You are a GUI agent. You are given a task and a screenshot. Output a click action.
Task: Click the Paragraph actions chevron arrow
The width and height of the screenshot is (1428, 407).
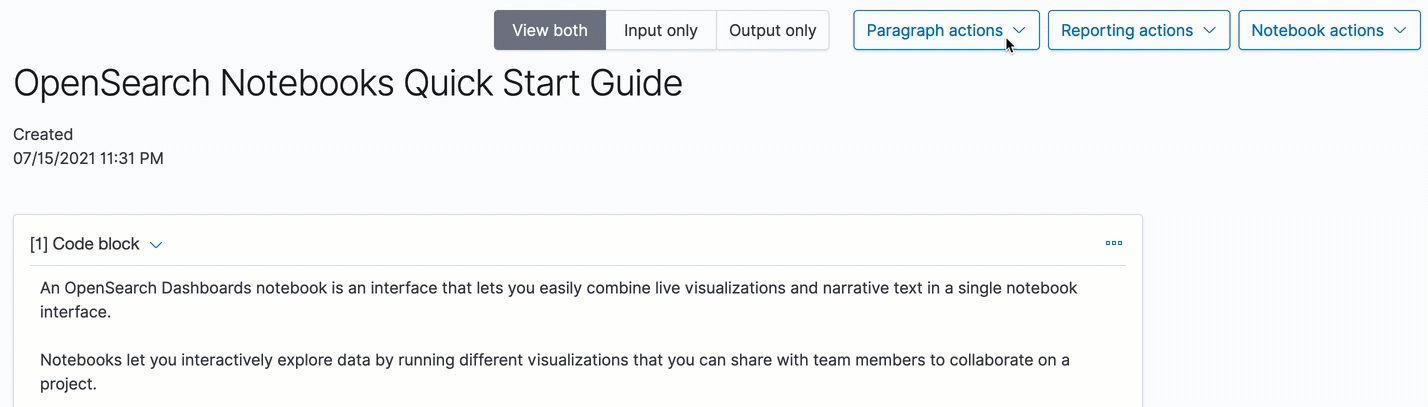tap(1019, 31)
